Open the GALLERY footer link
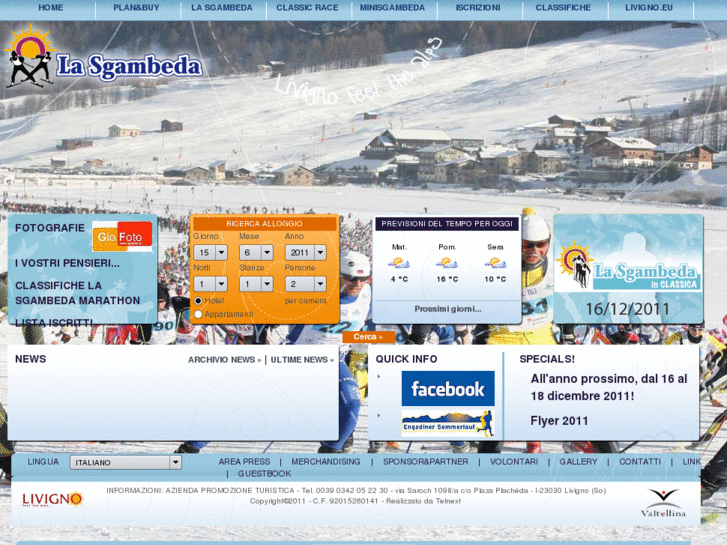727x545 pixels. click(578, 462)
